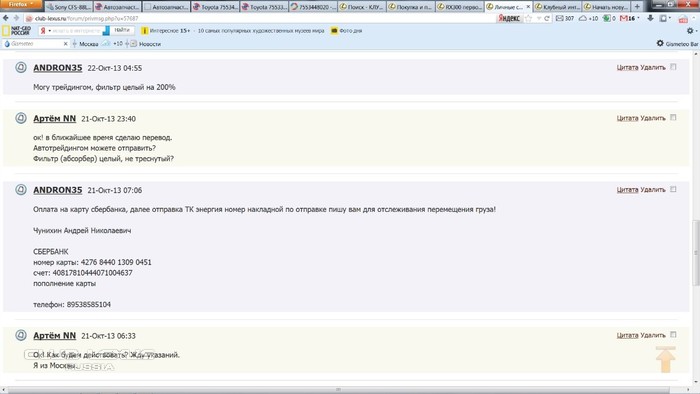This screenshot has height=394, width=700.
Task: Click the cloud weather icon showing +10
Action: [x=588, y=18]
